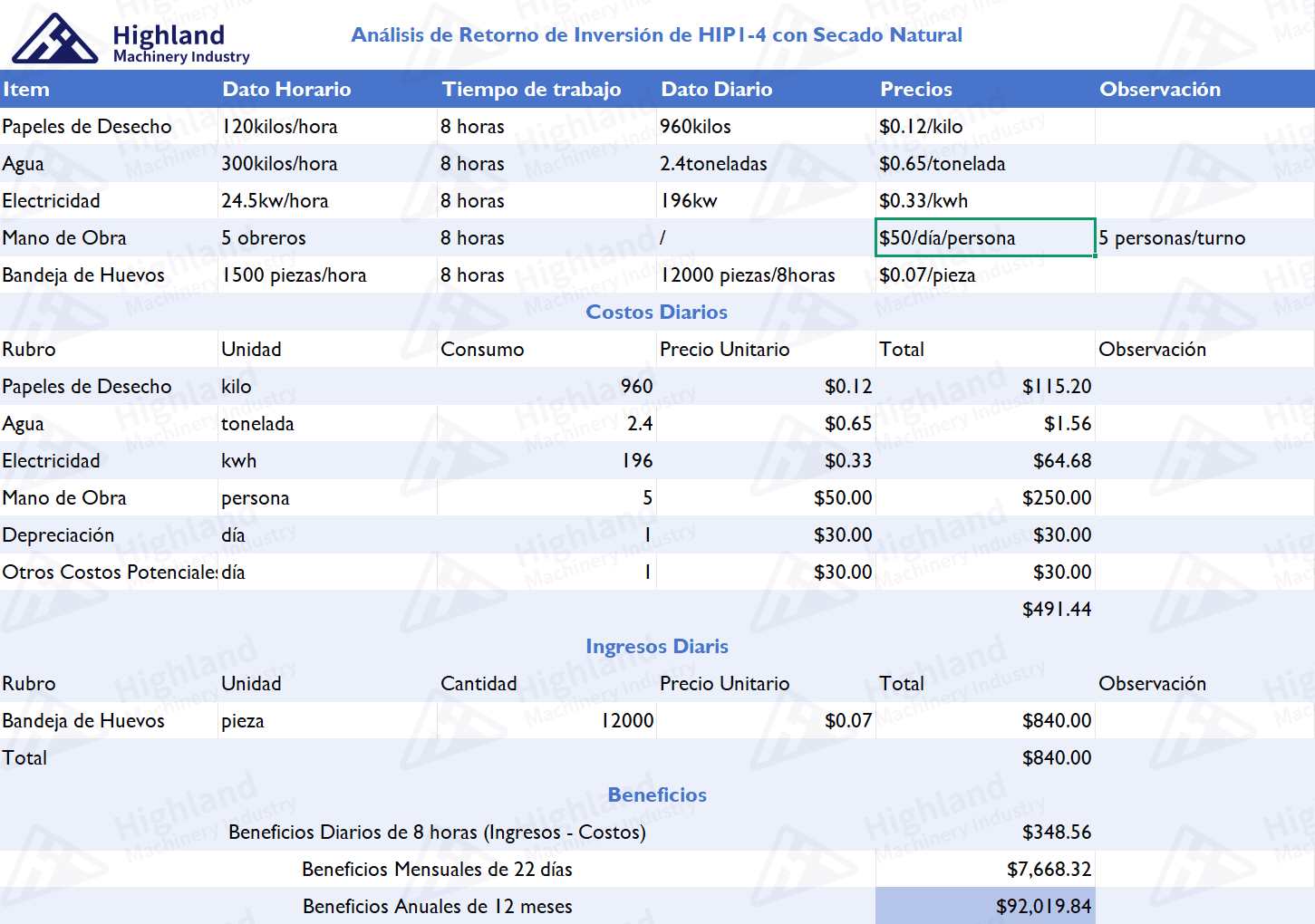1315x924 pixels.
Task: Select the monthly profit value '$7,668.32'
Action: coord(1049,870)
